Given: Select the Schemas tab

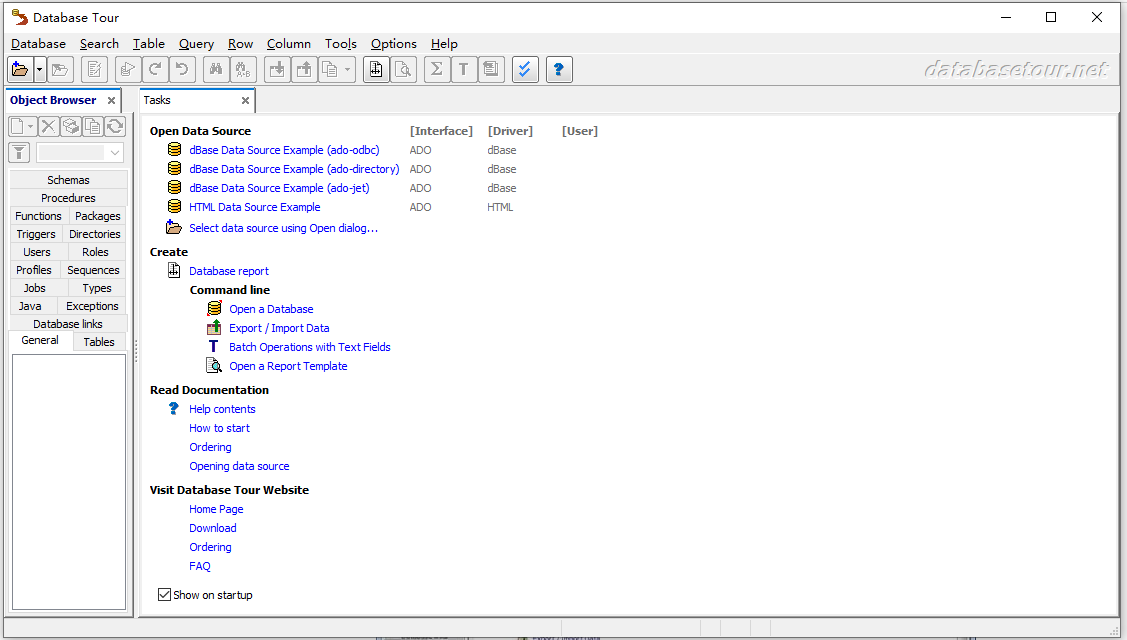Looking at the screenshot, I should coord(68,180).
